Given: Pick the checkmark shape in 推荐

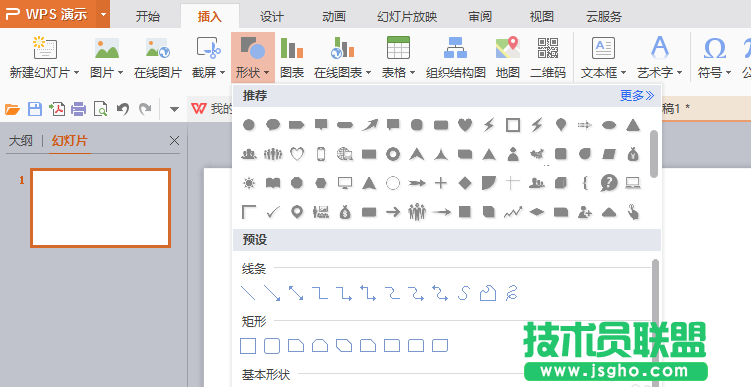Looking at the screenshot, I should (273, 212).
